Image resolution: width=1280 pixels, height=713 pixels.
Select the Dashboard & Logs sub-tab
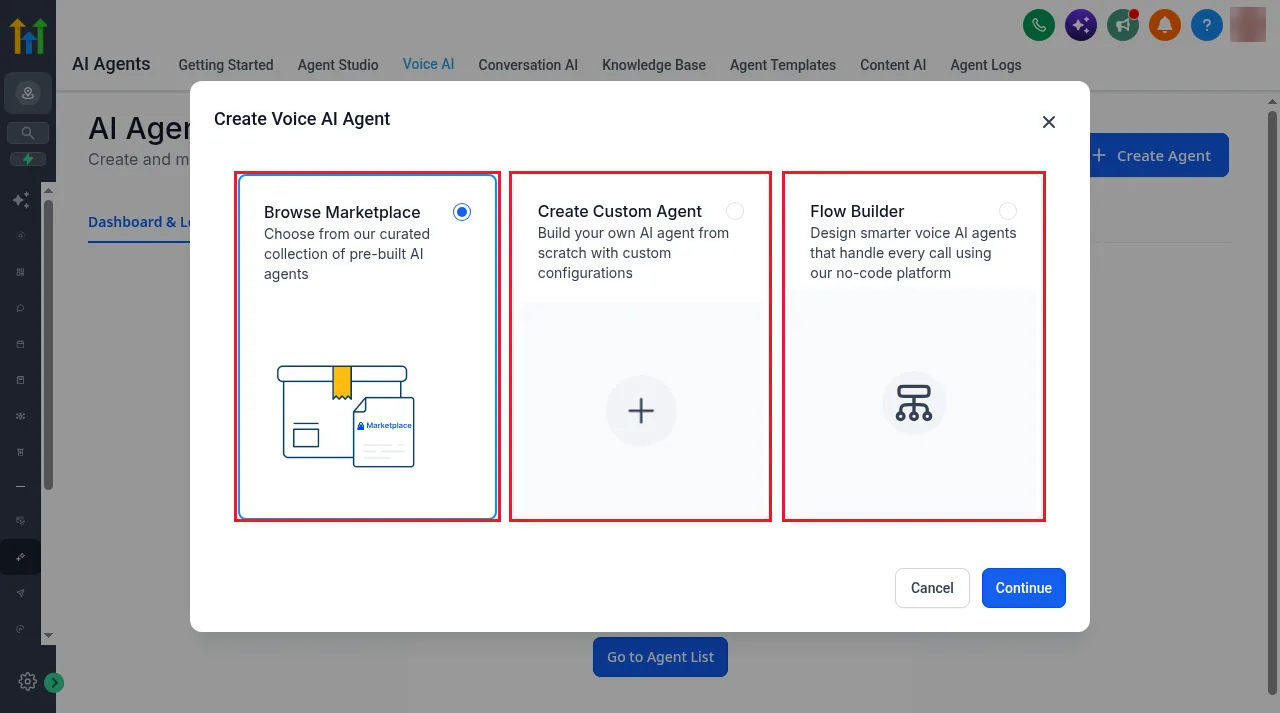click(x=139, y=222)
